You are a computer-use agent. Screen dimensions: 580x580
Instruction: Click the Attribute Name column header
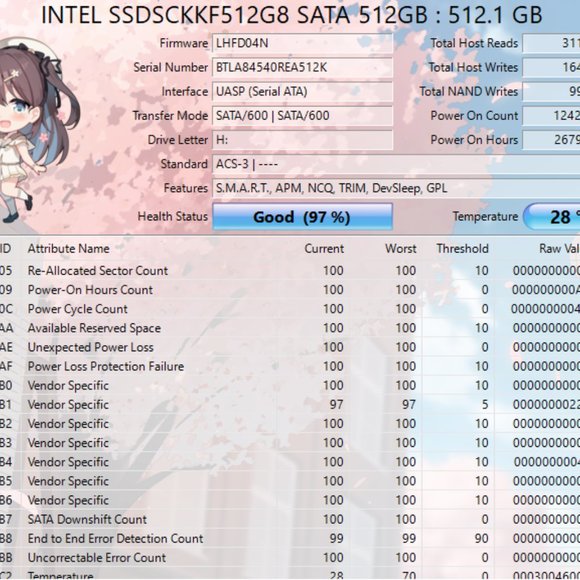coord(68,249)
